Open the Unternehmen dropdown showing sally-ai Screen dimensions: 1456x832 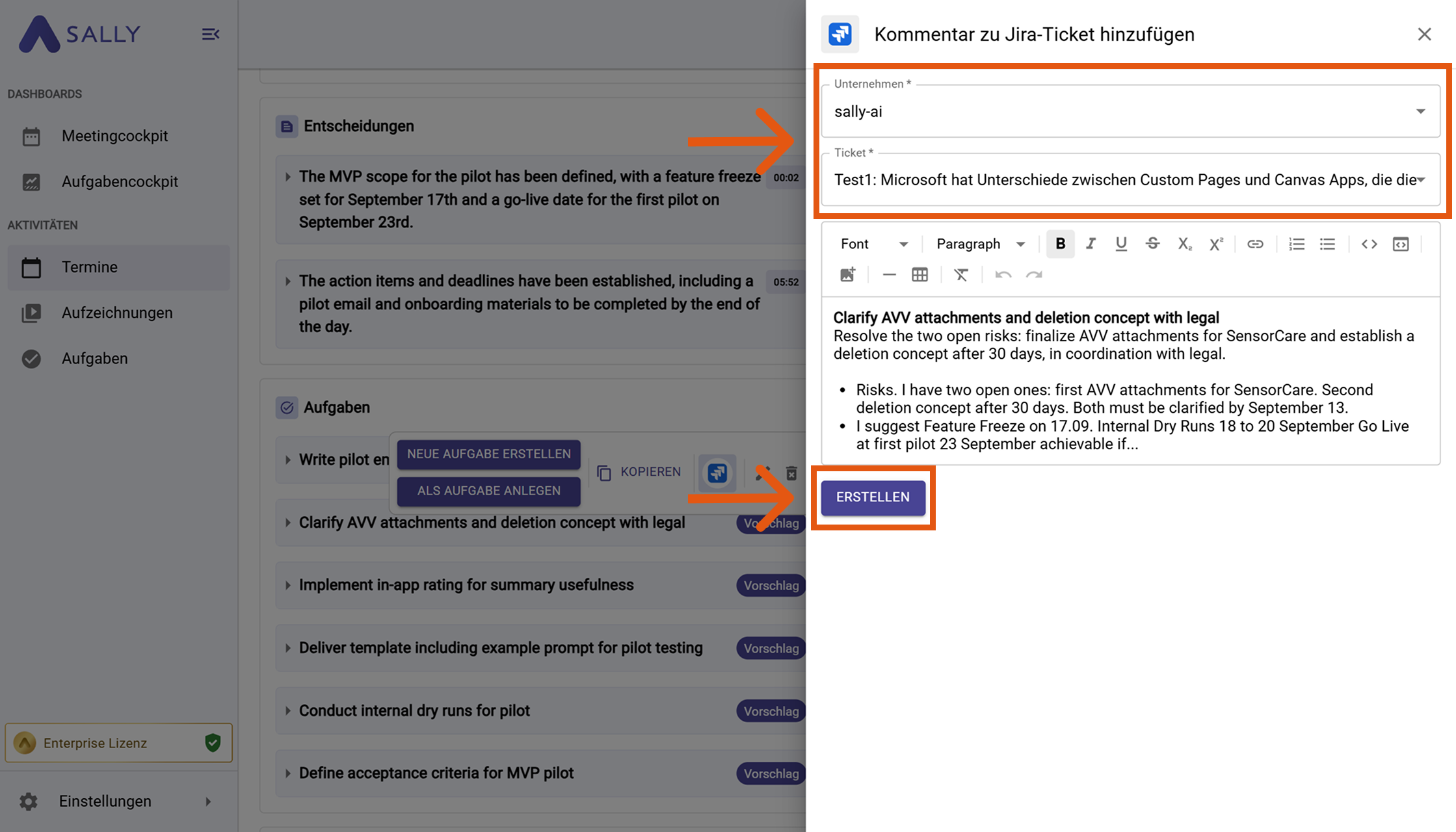(1130, 111)
